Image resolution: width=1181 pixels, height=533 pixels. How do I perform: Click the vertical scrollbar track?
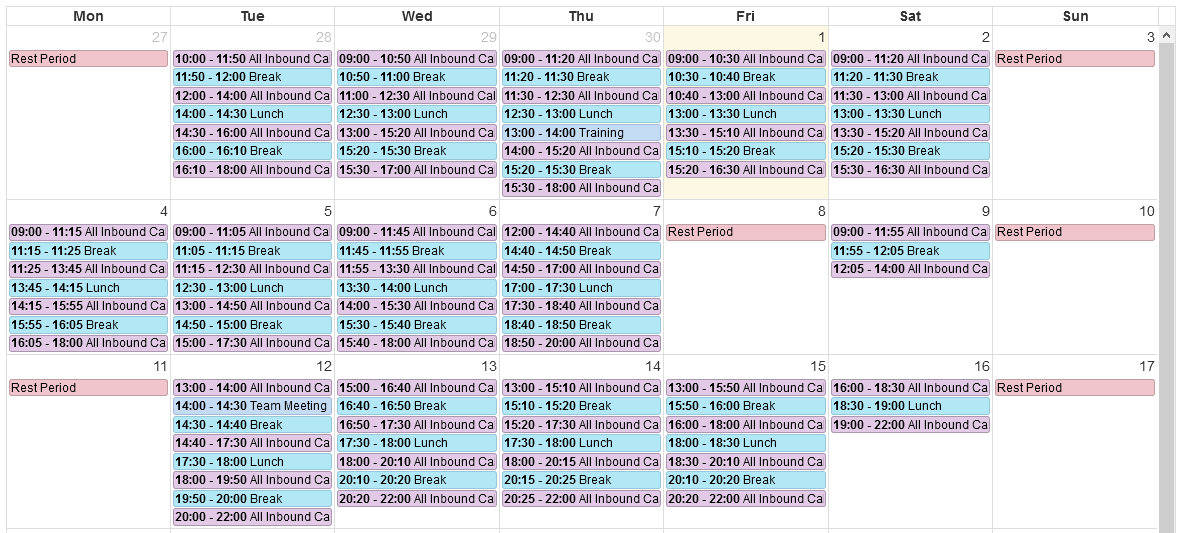1167,286
